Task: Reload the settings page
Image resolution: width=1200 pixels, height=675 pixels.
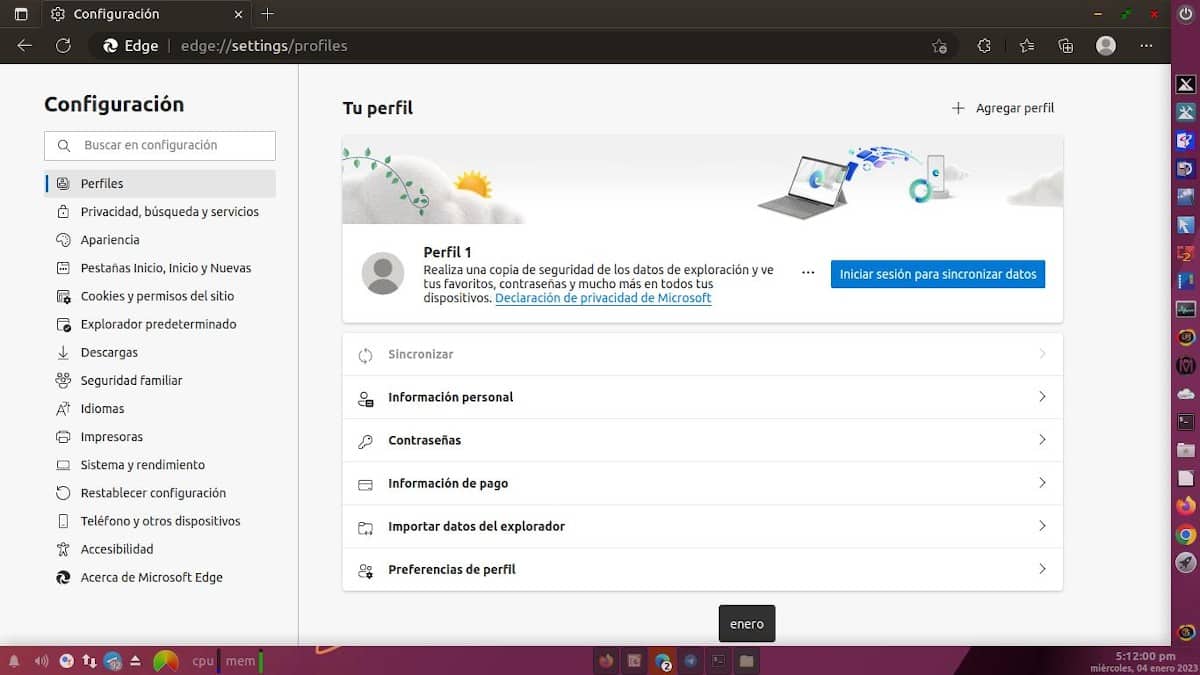Action: point(63,45)
